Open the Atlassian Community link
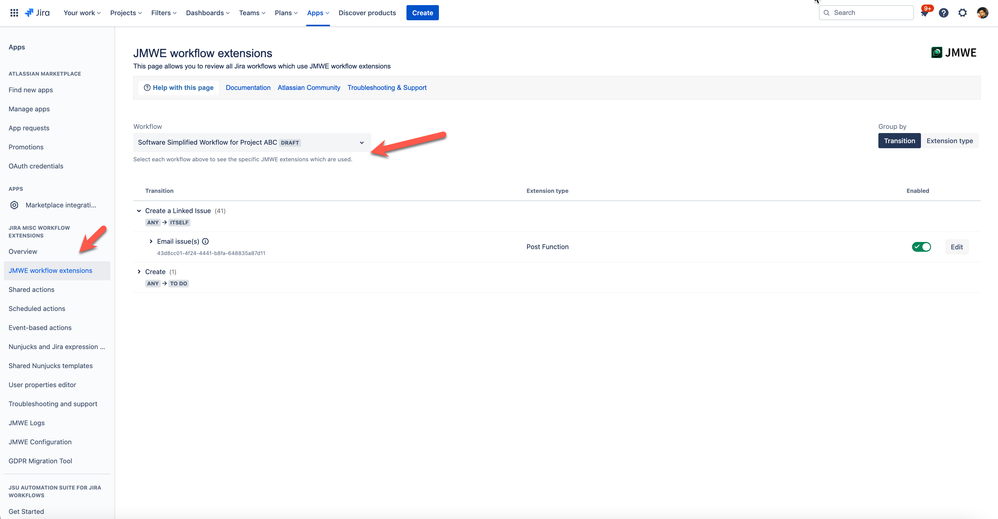This screenshot has width=998, height=519. pos(309,88)
